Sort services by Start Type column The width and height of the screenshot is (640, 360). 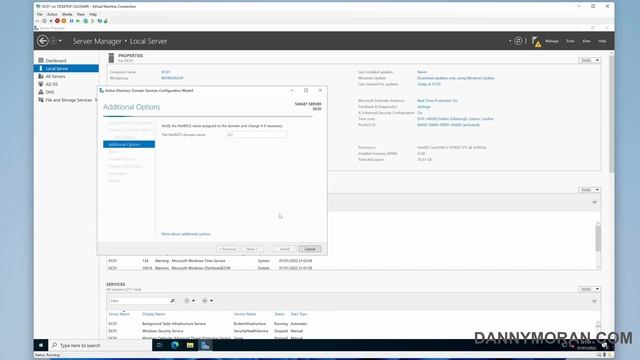click(x=299, y=314)
